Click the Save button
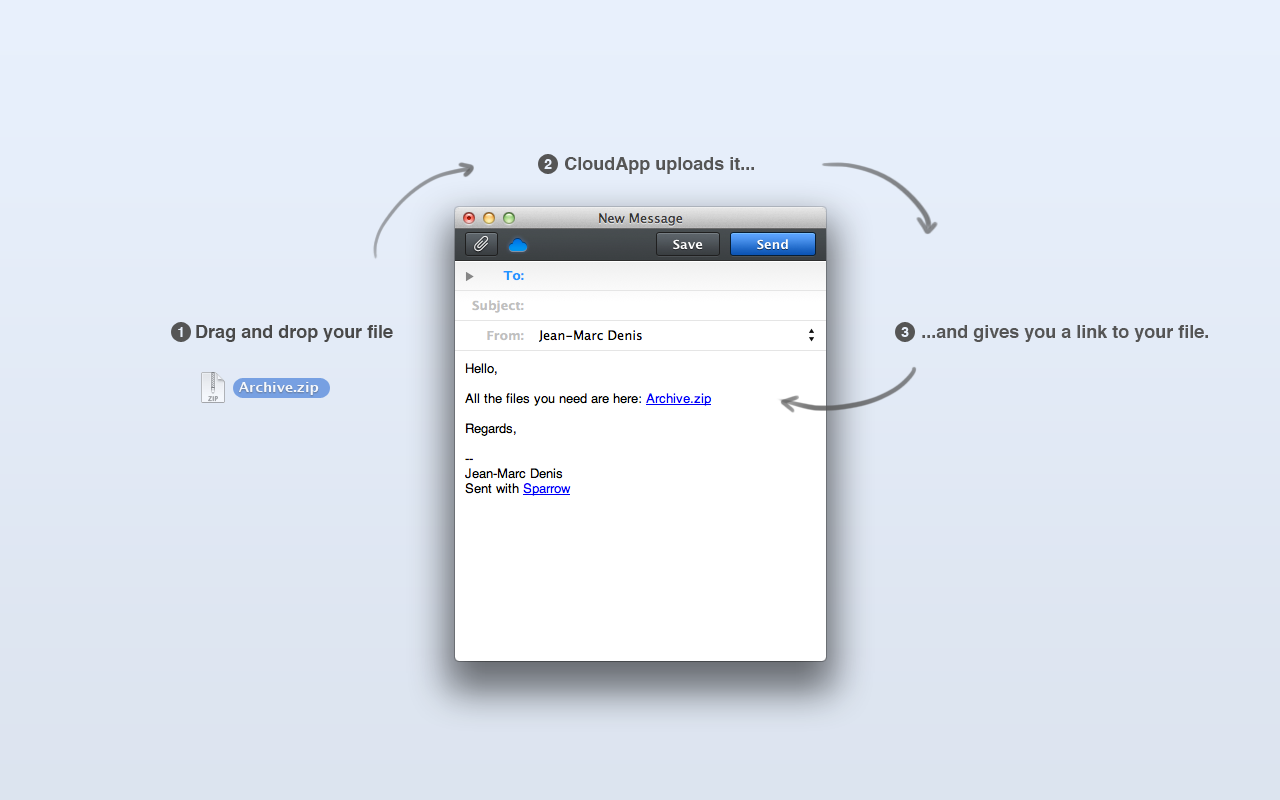The height and width of the screenshot is (800, 1280). (688, 244)
